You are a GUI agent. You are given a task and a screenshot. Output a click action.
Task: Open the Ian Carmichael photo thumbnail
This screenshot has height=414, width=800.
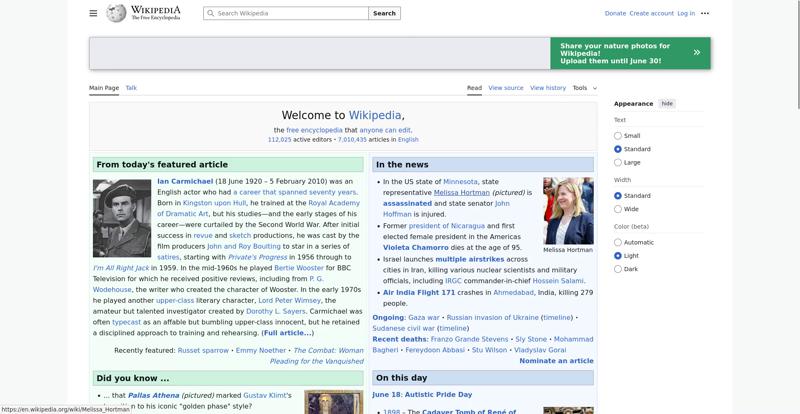point(122,218)
